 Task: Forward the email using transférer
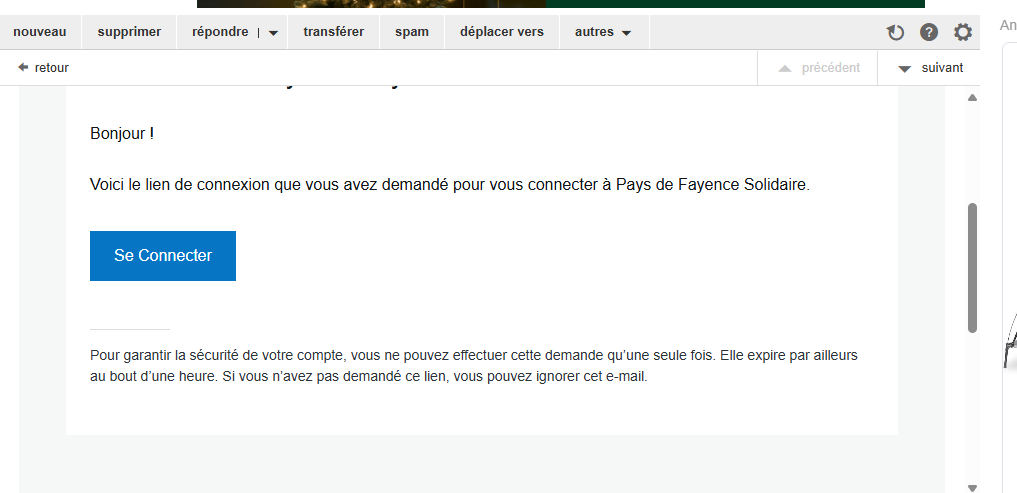click(334, 32)
